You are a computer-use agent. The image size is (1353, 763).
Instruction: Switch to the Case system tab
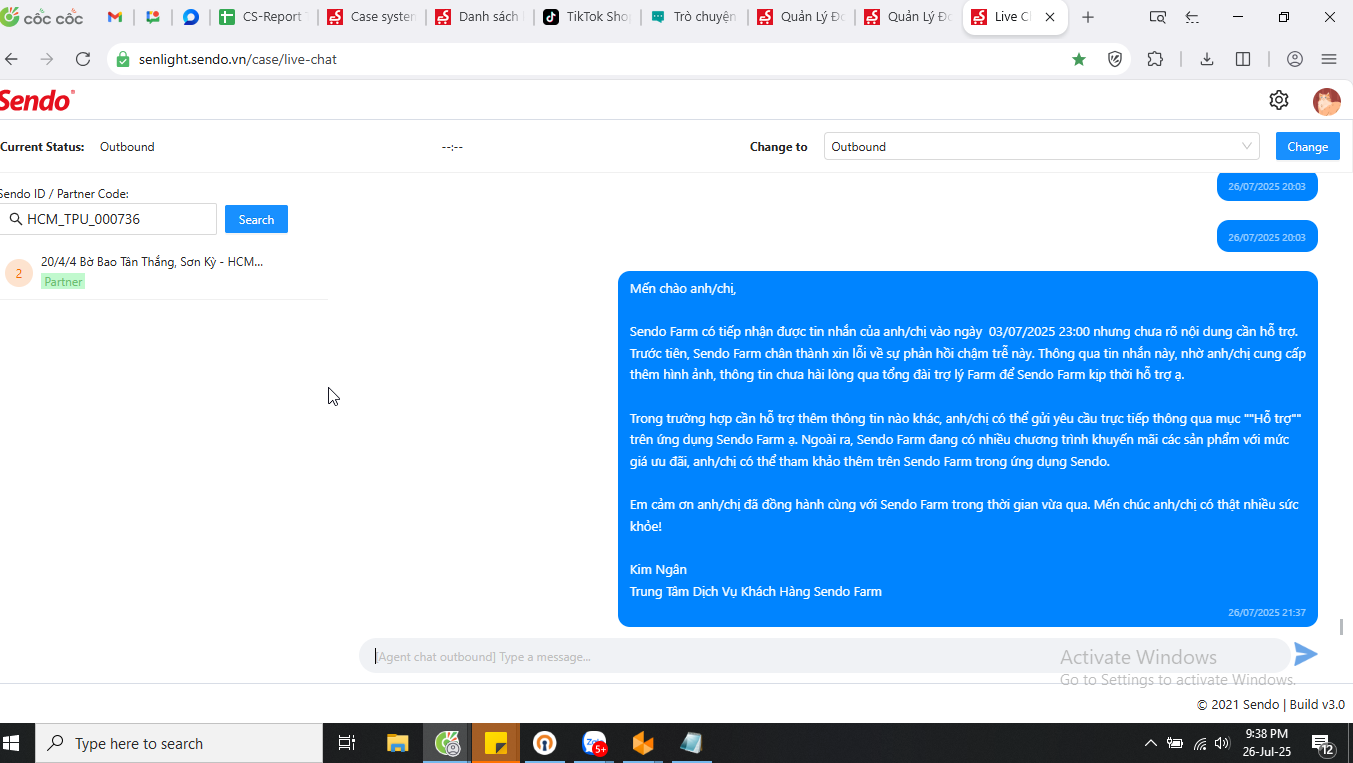coord(370,17)
